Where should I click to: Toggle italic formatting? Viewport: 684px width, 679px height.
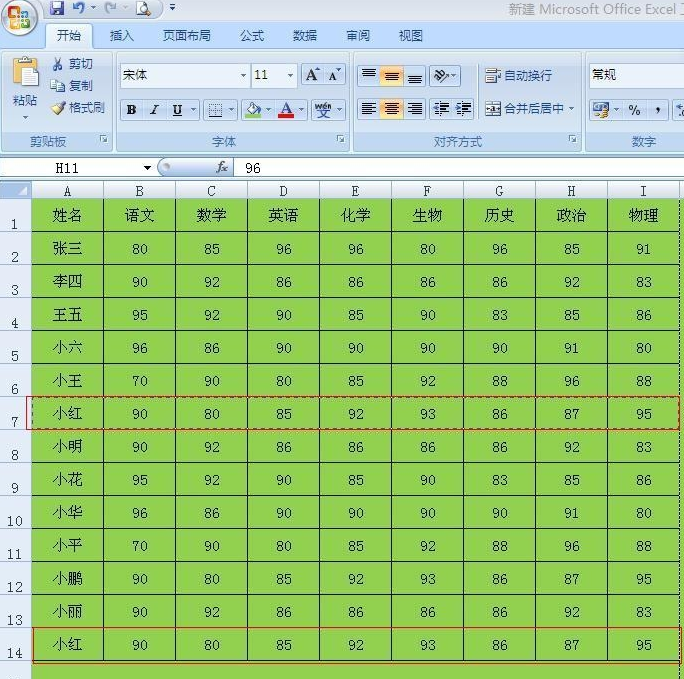154,110
